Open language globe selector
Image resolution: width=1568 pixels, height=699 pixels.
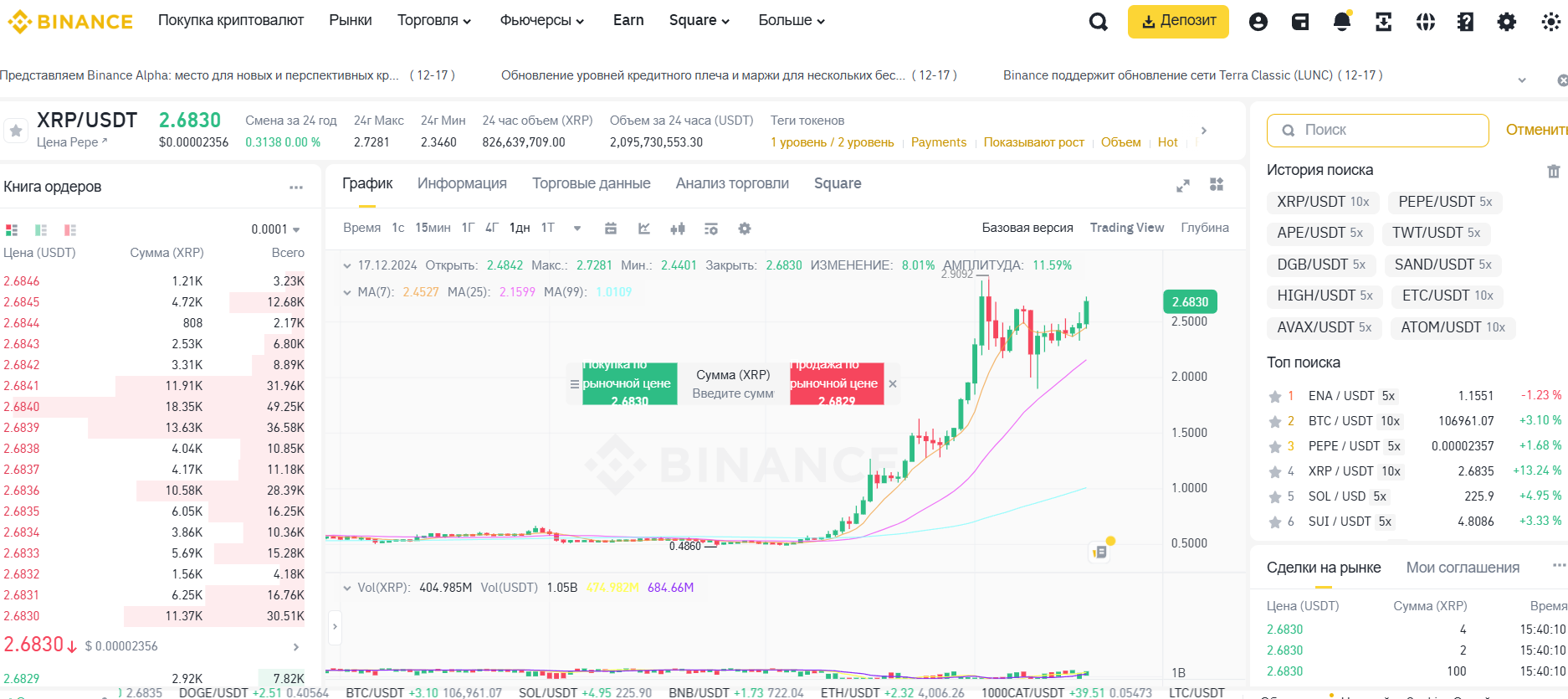click(x=1426, y=22)
